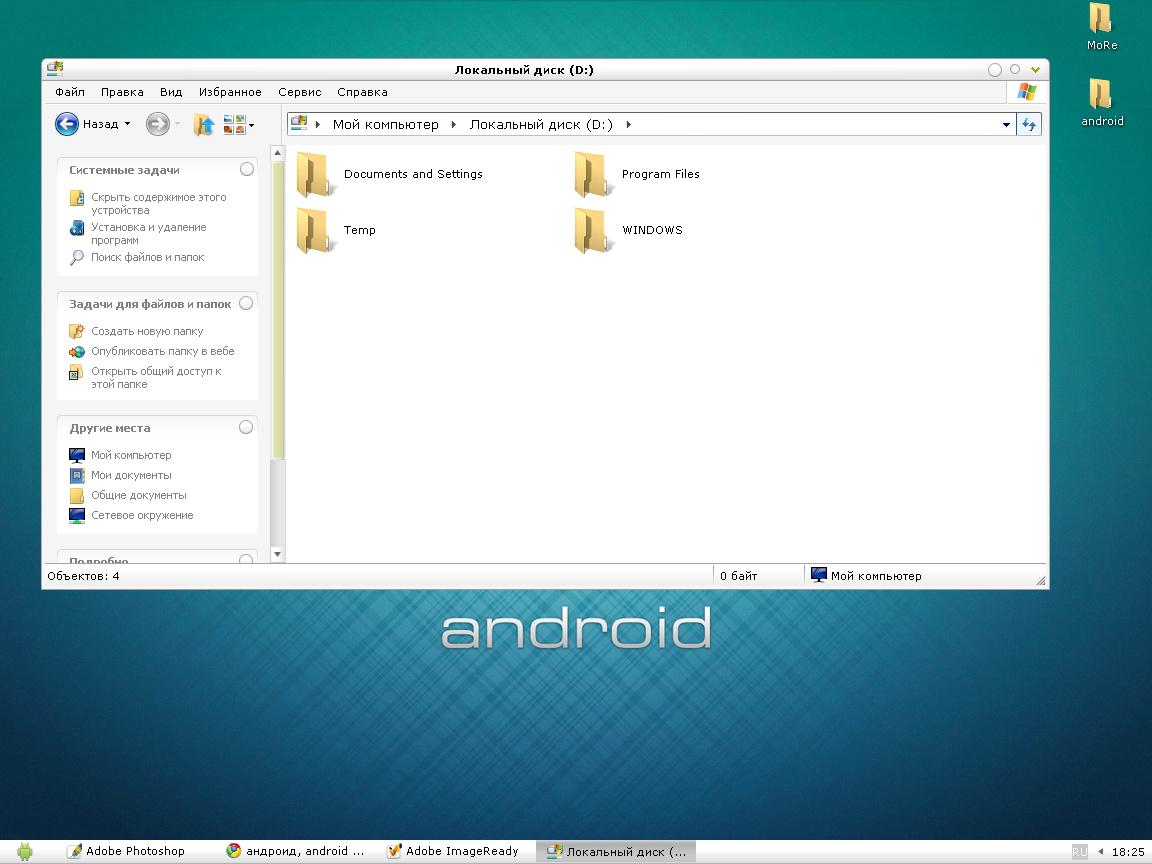Click Мой компьютер zone in the status bar
The width and height of the screenshot is (1152, 864).
pyautogui.click(x=865, y=576)
